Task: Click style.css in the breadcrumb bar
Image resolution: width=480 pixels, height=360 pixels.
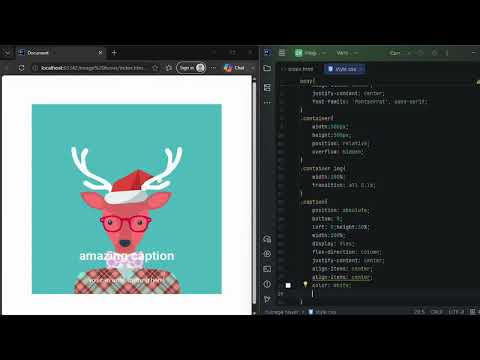Action: (x=322, y=312)
